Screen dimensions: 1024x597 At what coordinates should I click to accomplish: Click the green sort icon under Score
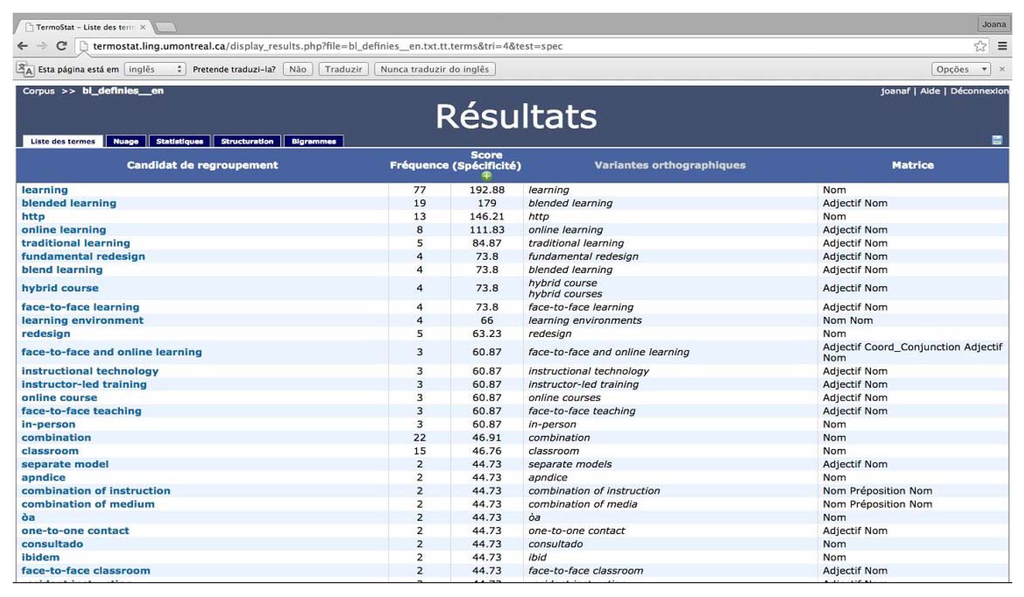point(487,176)
